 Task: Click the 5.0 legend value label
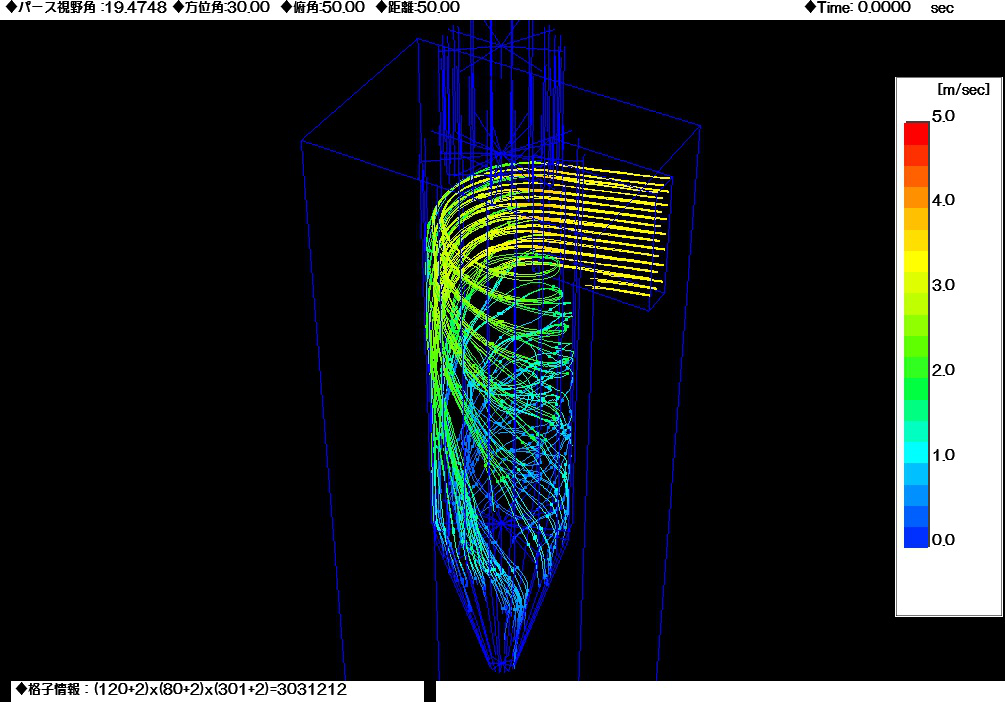[943, 116]
